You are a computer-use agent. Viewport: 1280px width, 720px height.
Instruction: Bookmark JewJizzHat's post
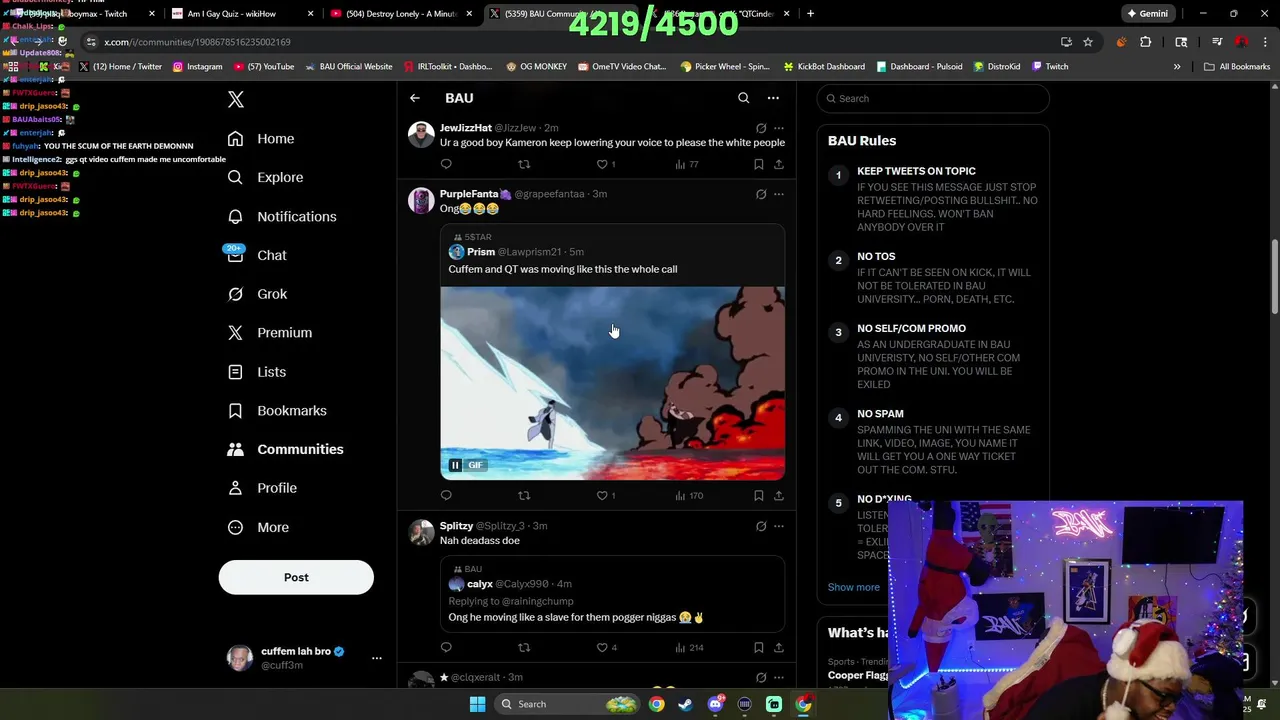(x=759, y=164)
